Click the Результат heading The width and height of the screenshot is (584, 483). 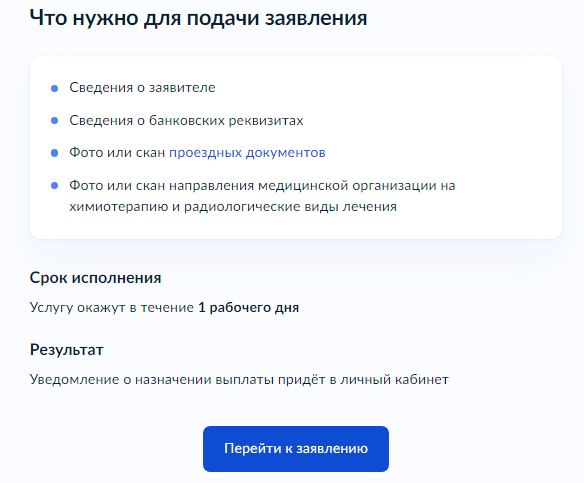click(66, 350)
